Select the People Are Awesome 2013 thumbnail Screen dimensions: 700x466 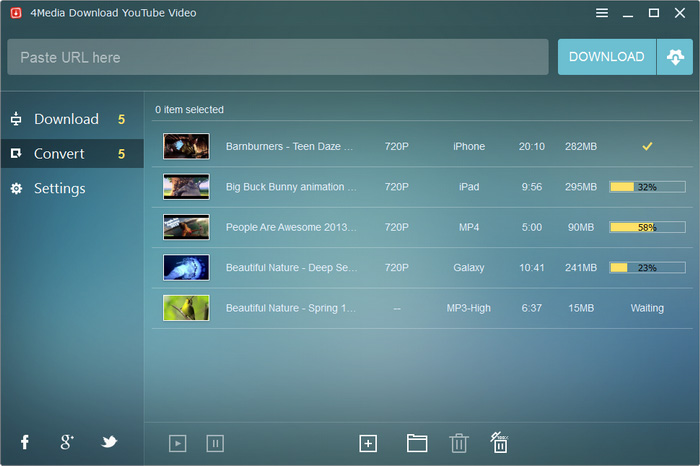186,227
